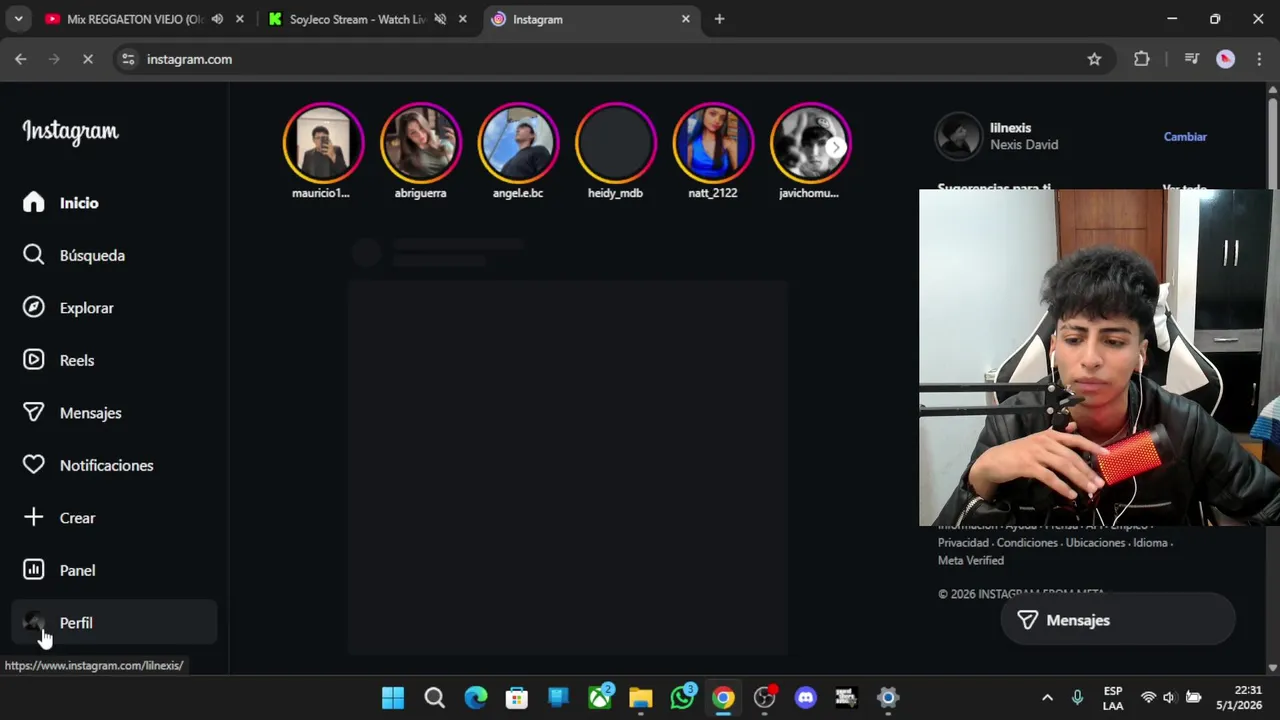Open Búsqueda magnifier icon in sidebar
This screenshot has height=720, width=1280.
[x=33, y=255]
